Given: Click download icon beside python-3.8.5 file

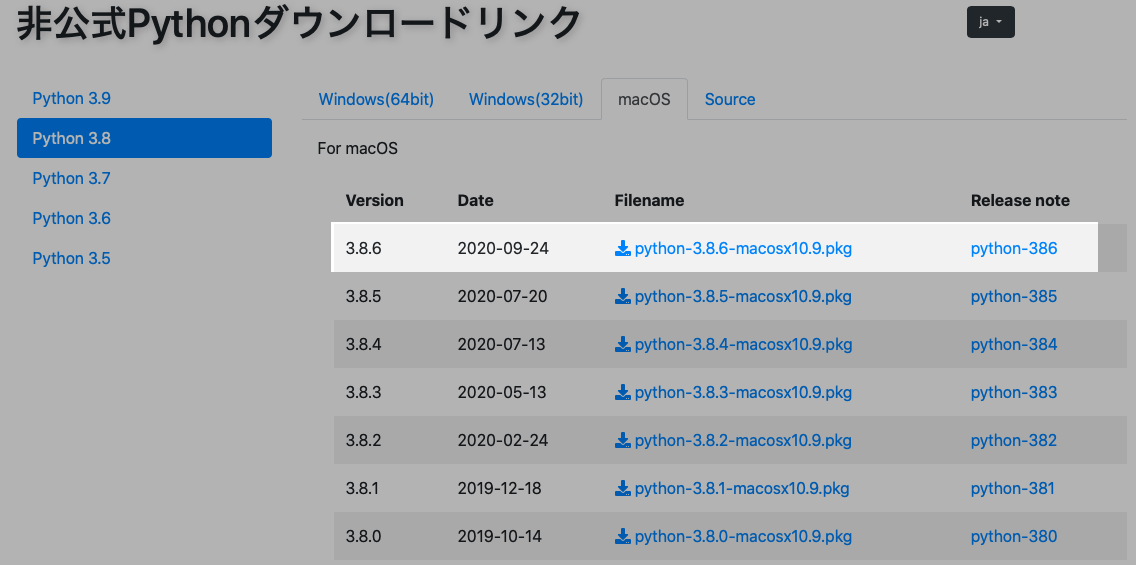Looking at the screenshot, I should point(623,296).
